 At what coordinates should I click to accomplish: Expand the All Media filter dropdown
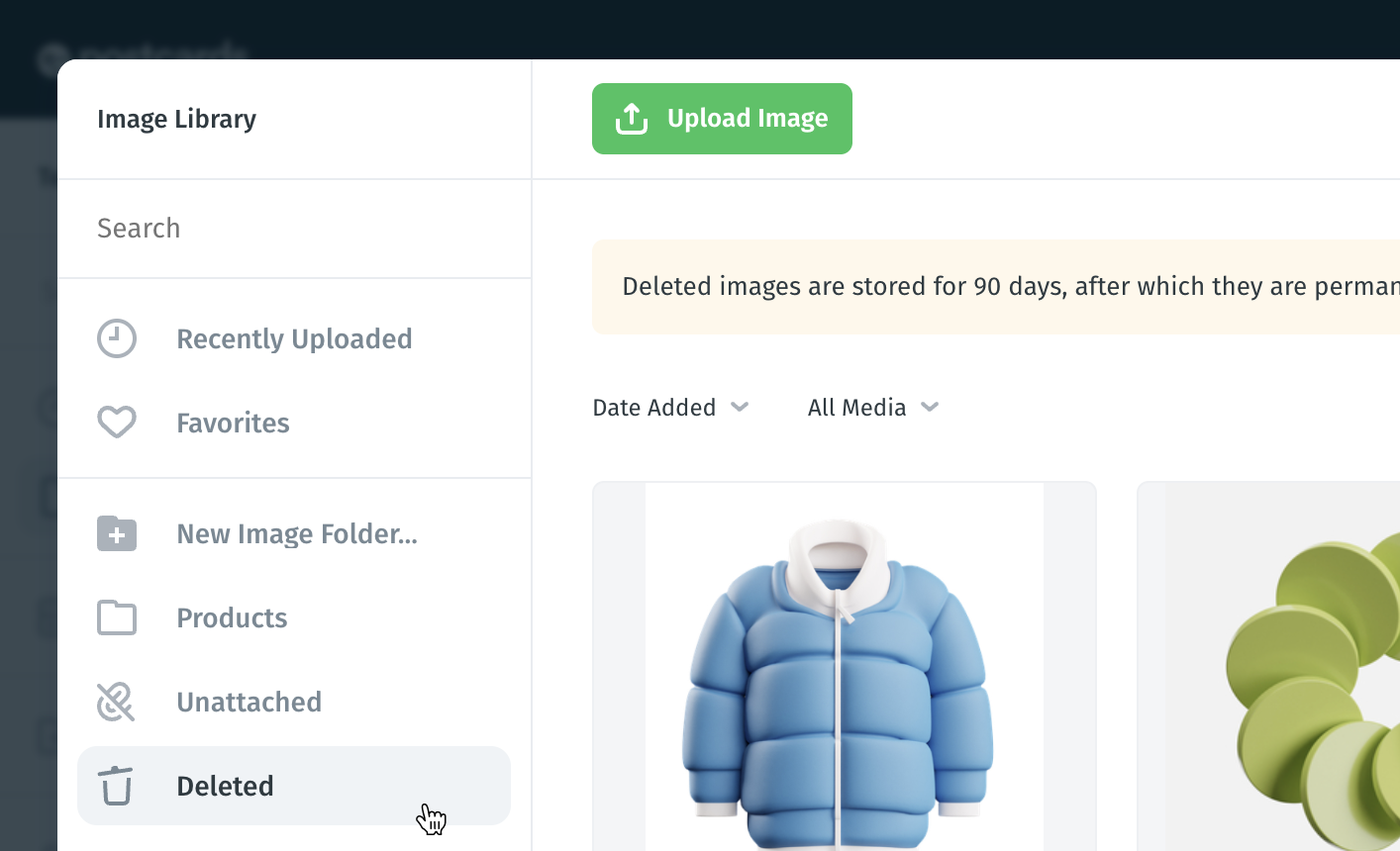873,408
